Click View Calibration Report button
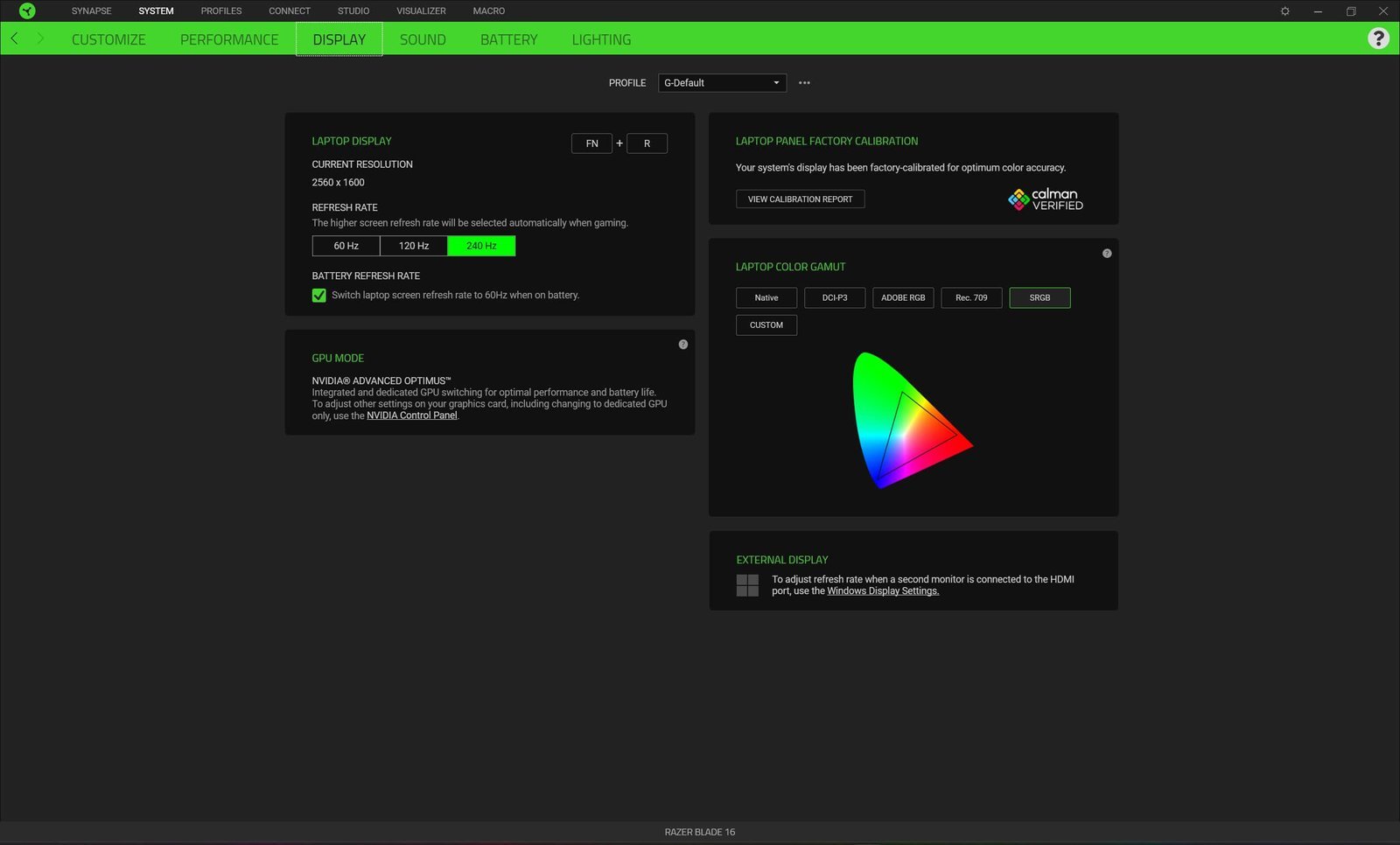This screenshot has height=845, width=1400. point(800,199)
